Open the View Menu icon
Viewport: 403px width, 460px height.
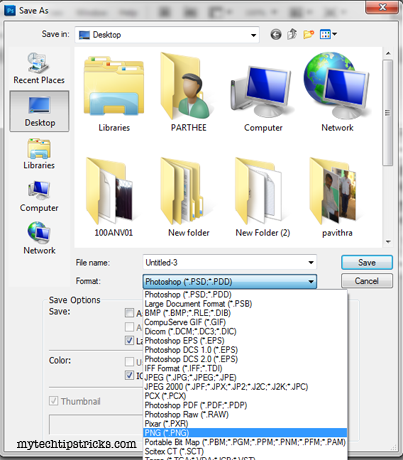click(328, 34)
